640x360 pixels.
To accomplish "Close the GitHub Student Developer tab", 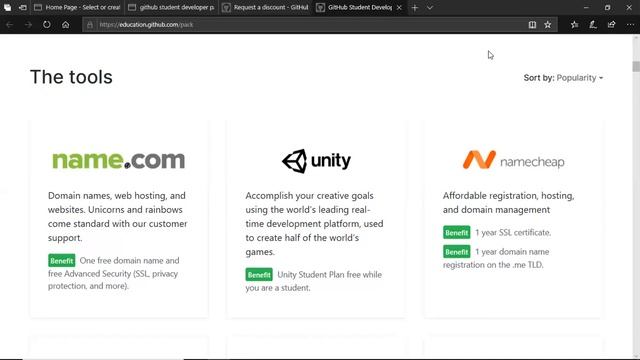I will [399, 8].
